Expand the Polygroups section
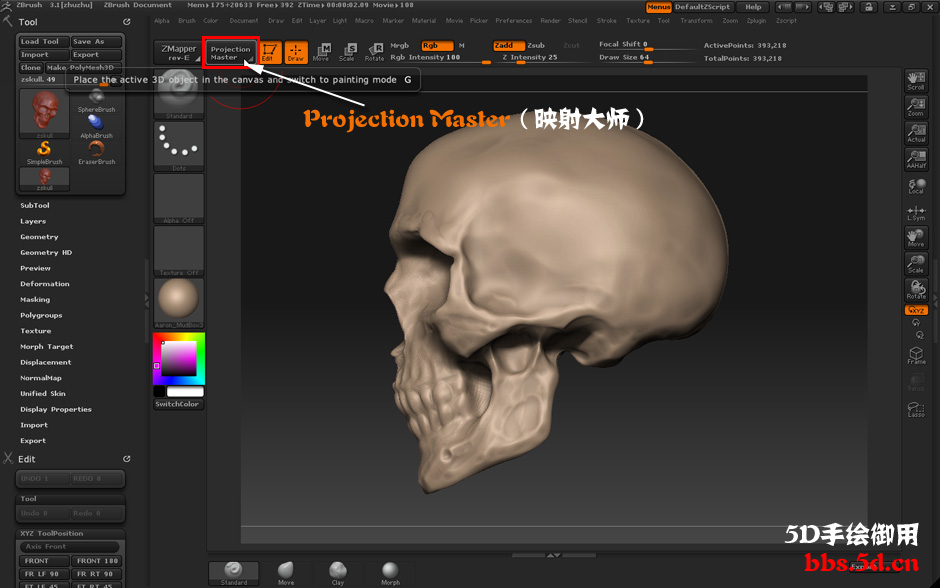Viewport: 940px width, 588px height. pos(41,315)
